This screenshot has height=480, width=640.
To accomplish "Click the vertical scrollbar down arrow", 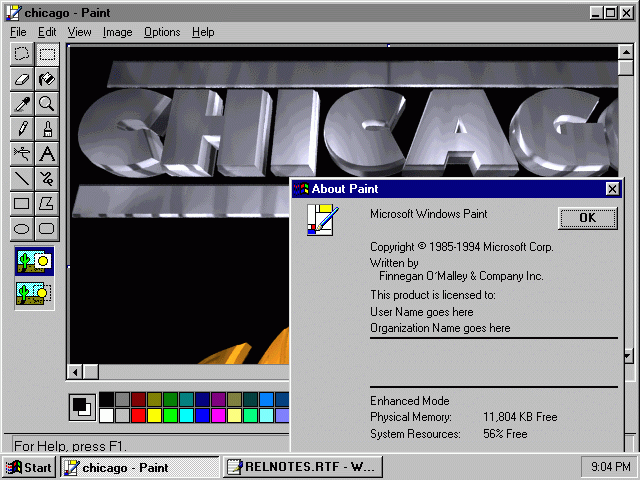I will click(629, 357).
